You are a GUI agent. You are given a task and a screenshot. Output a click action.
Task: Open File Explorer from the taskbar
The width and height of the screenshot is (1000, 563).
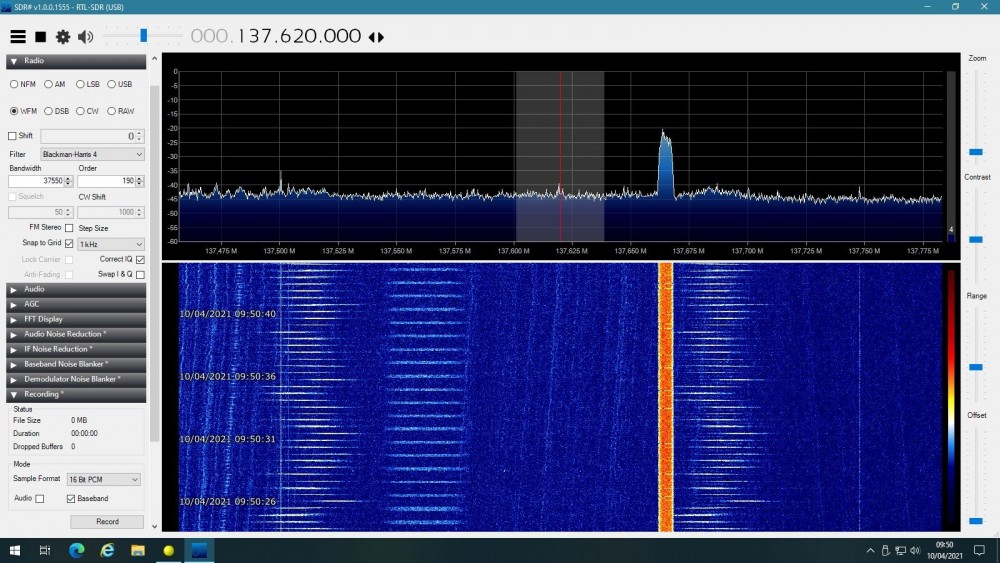point(138,550)
